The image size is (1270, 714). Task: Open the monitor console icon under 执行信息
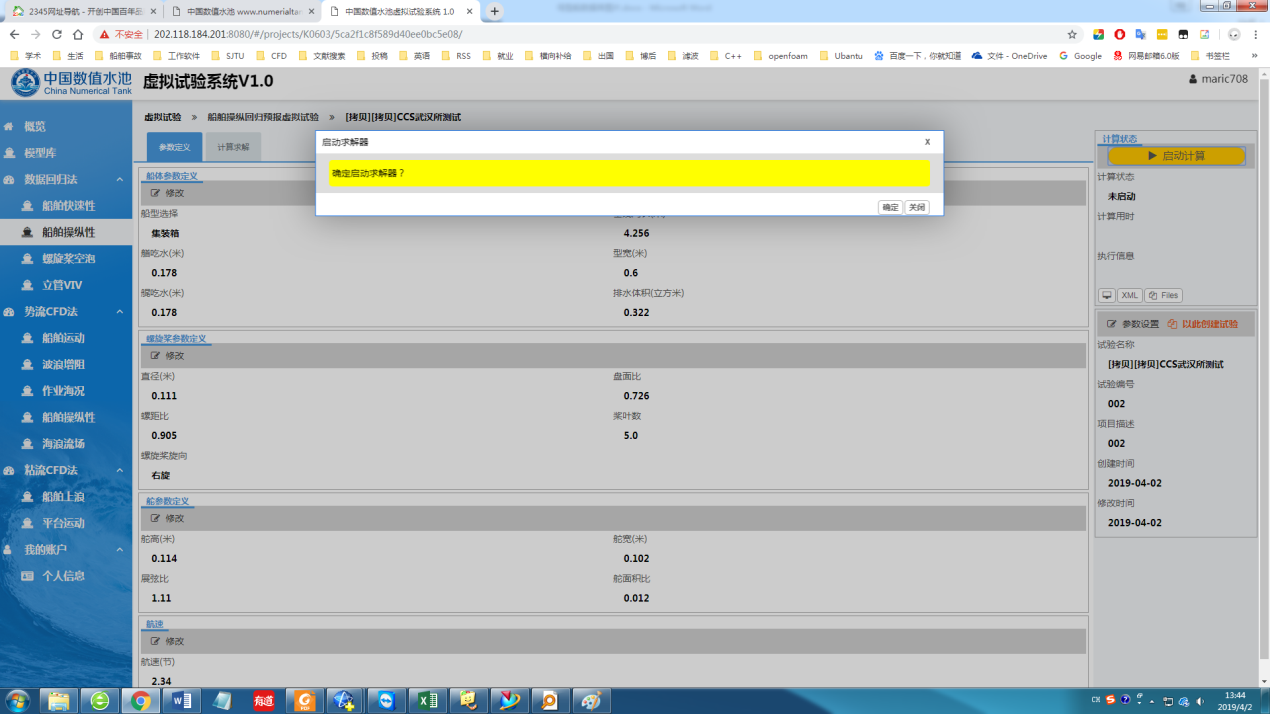pos(1107,296)
